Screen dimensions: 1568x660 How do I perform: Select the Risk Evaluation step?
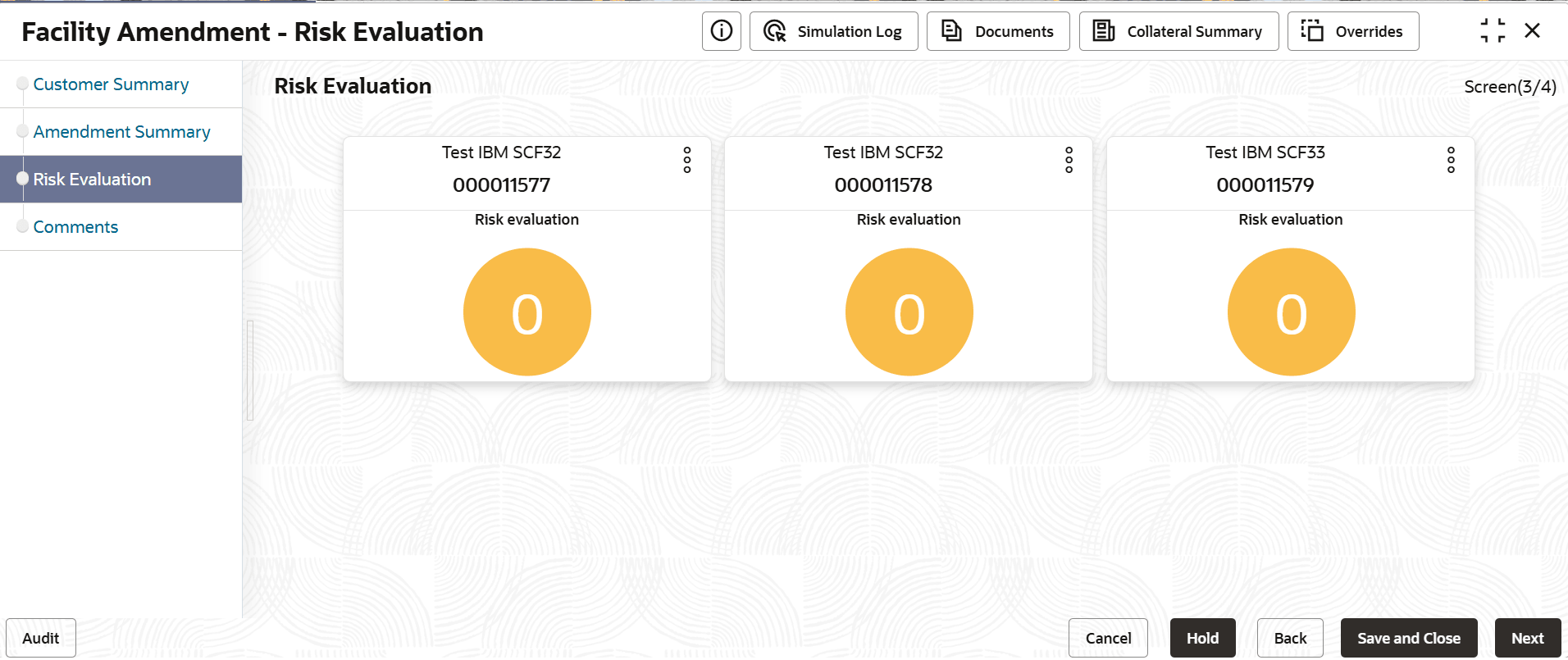121,180
